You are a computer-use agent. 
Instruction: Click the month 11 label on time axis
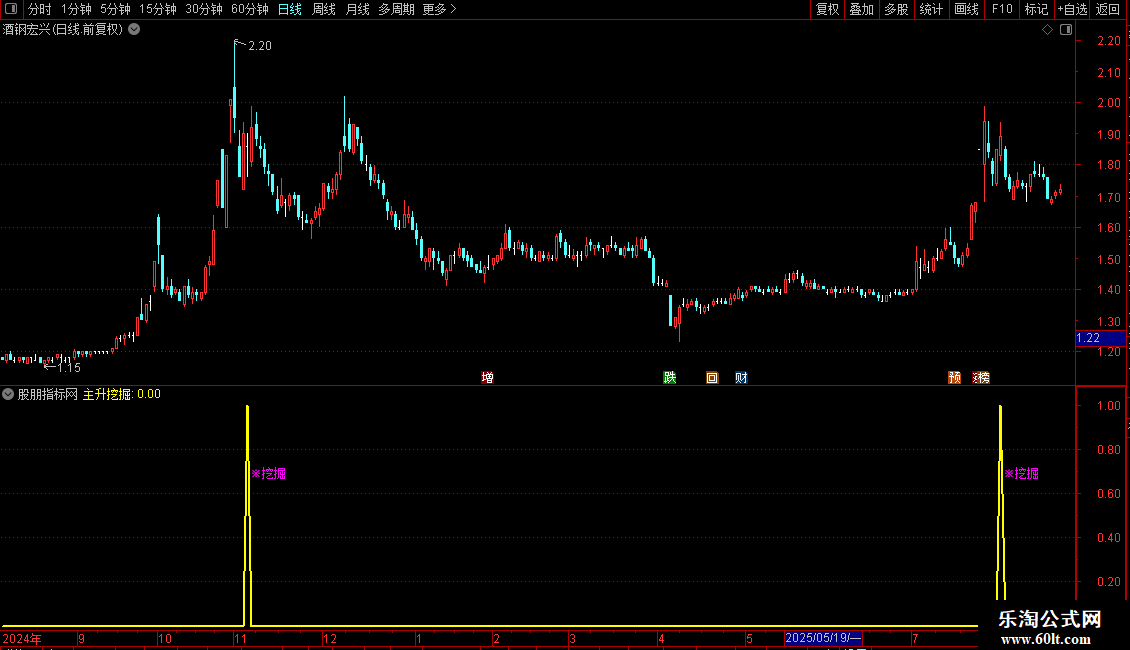pos(241,638)
